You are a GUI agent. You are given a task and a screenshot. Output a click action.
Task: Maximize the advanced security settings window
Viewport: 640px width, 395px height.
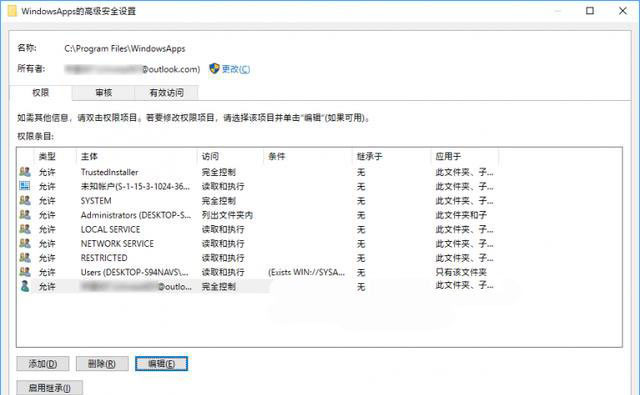(590, 11)
